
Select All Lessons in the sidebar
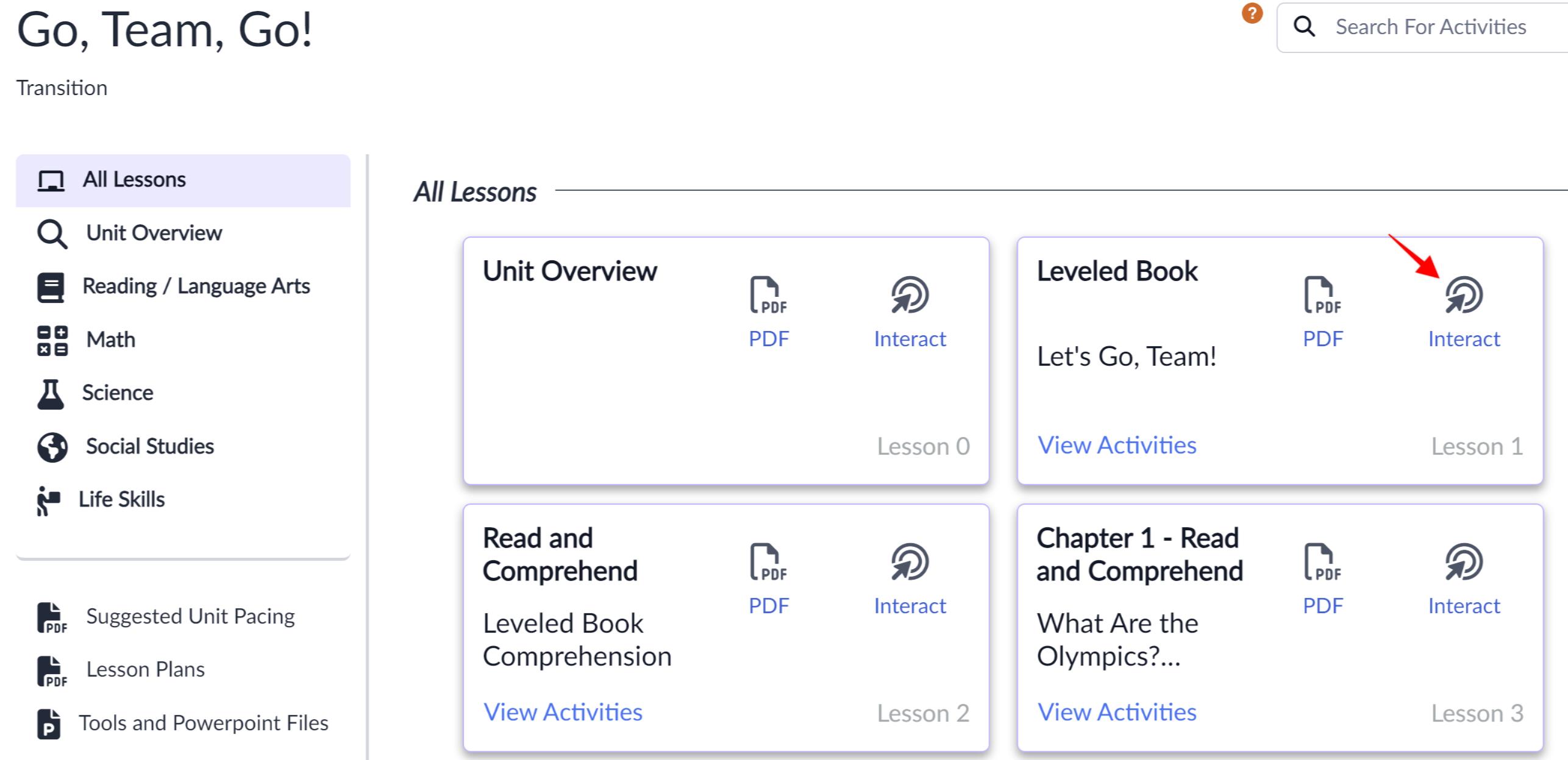click(x=183, y=180)
